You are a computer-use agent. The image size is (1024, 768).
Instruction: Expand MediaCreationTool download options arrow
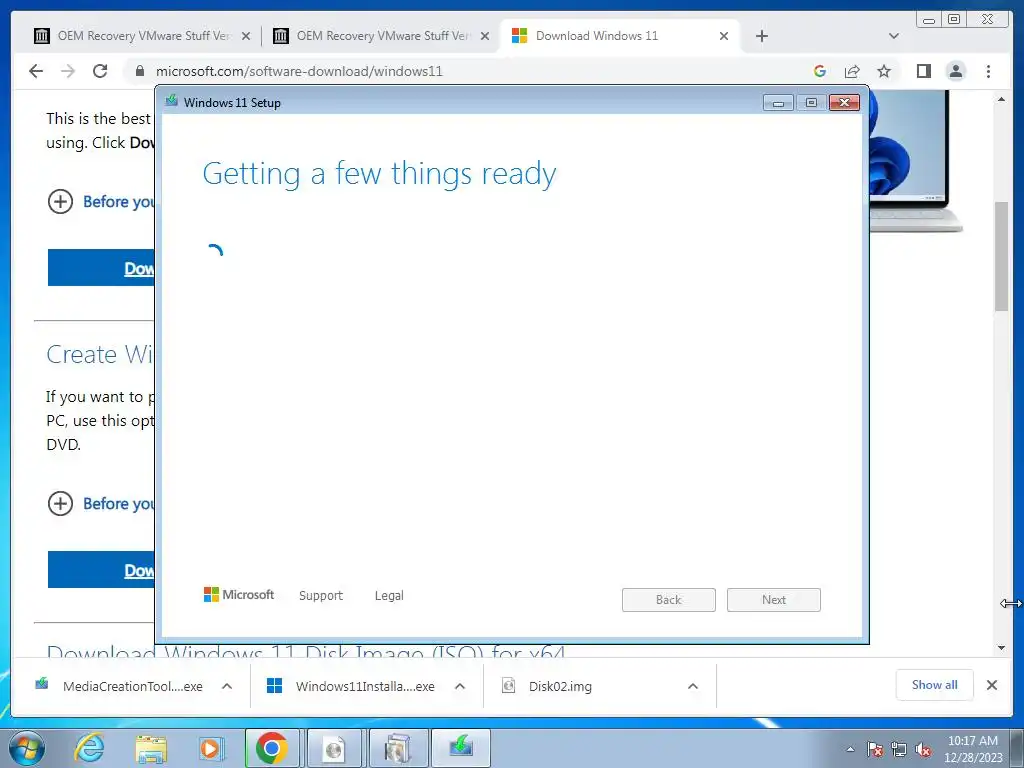pyautogui.click(x=227, y=686)
